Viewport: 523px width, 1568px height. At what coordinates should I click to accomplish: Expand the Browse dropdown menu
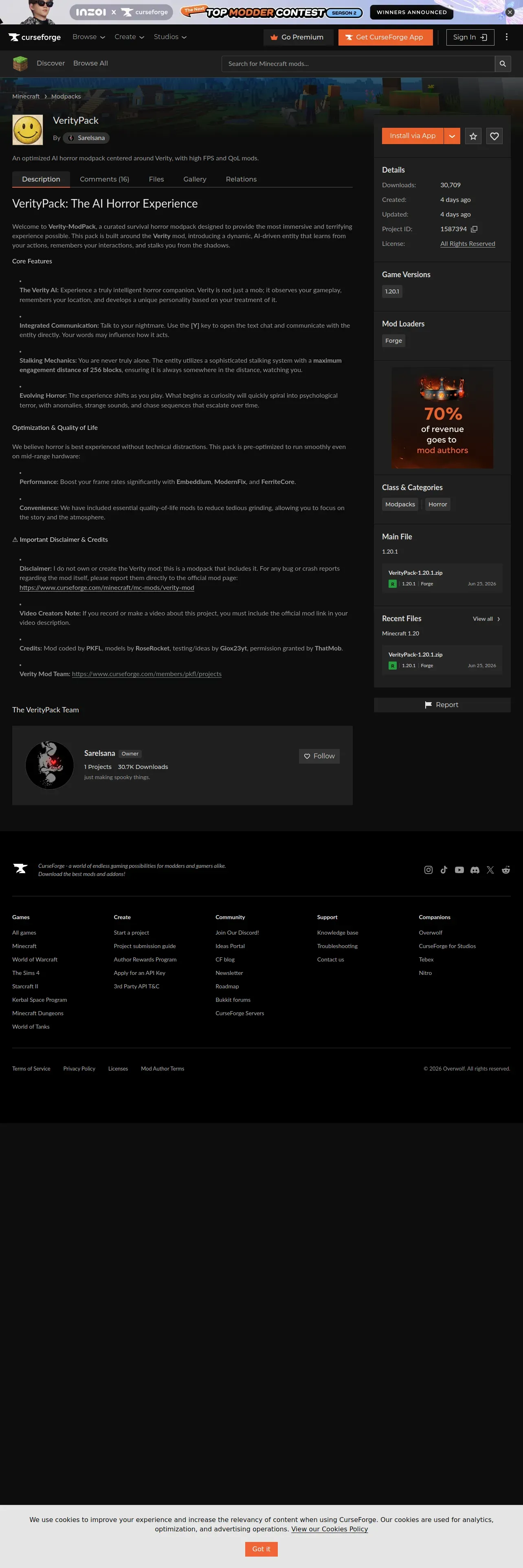point(89,37)
